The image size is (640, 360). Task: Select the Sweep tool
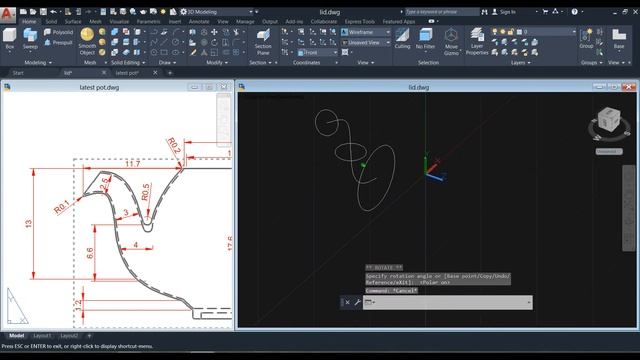(x=30, y=39)
